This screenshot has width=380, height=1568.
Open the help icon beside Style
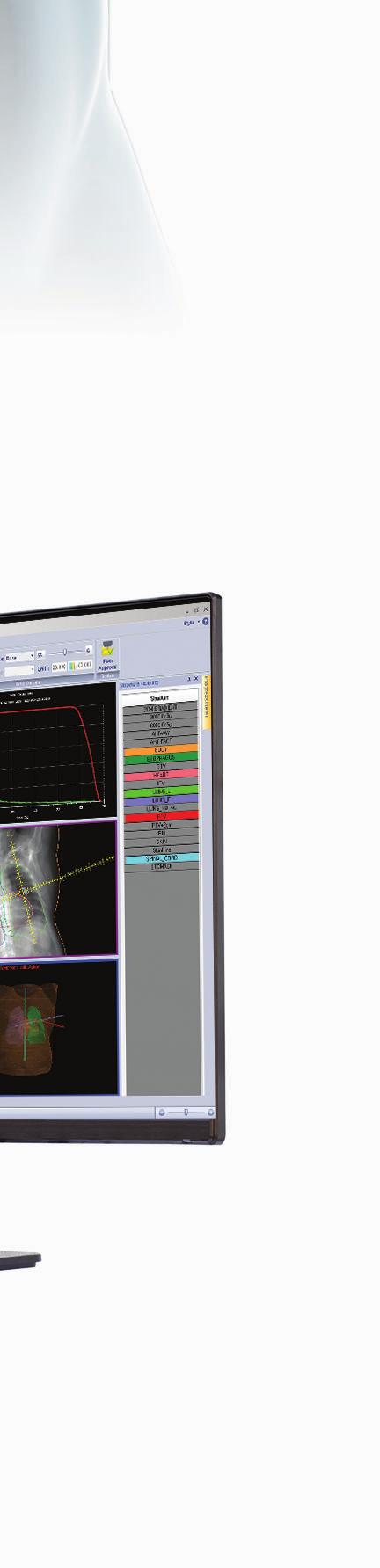pos(205,622)
